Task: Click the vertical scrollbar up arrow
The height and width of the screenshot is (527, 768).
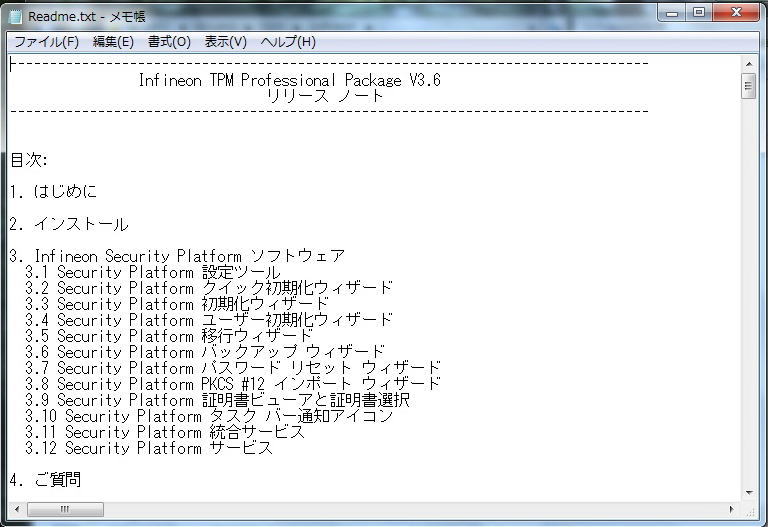Action: [x=748, y=64]
